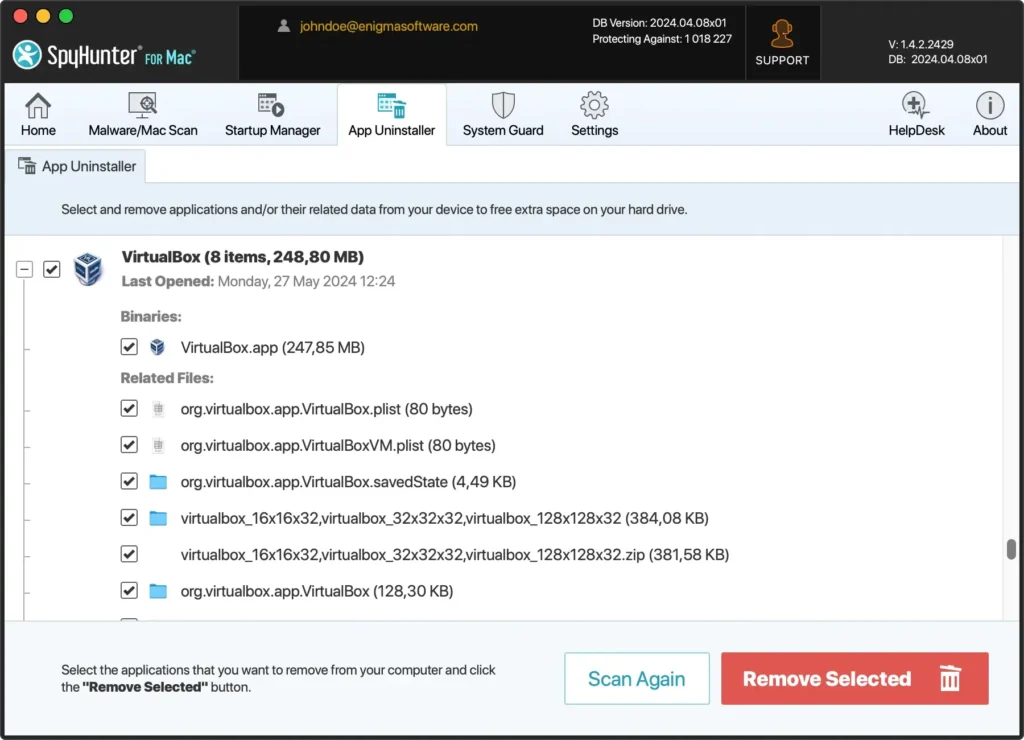Collapse the VirtualBox item tree
Viewport: 1024px width, 740px height.
[24, 269]
